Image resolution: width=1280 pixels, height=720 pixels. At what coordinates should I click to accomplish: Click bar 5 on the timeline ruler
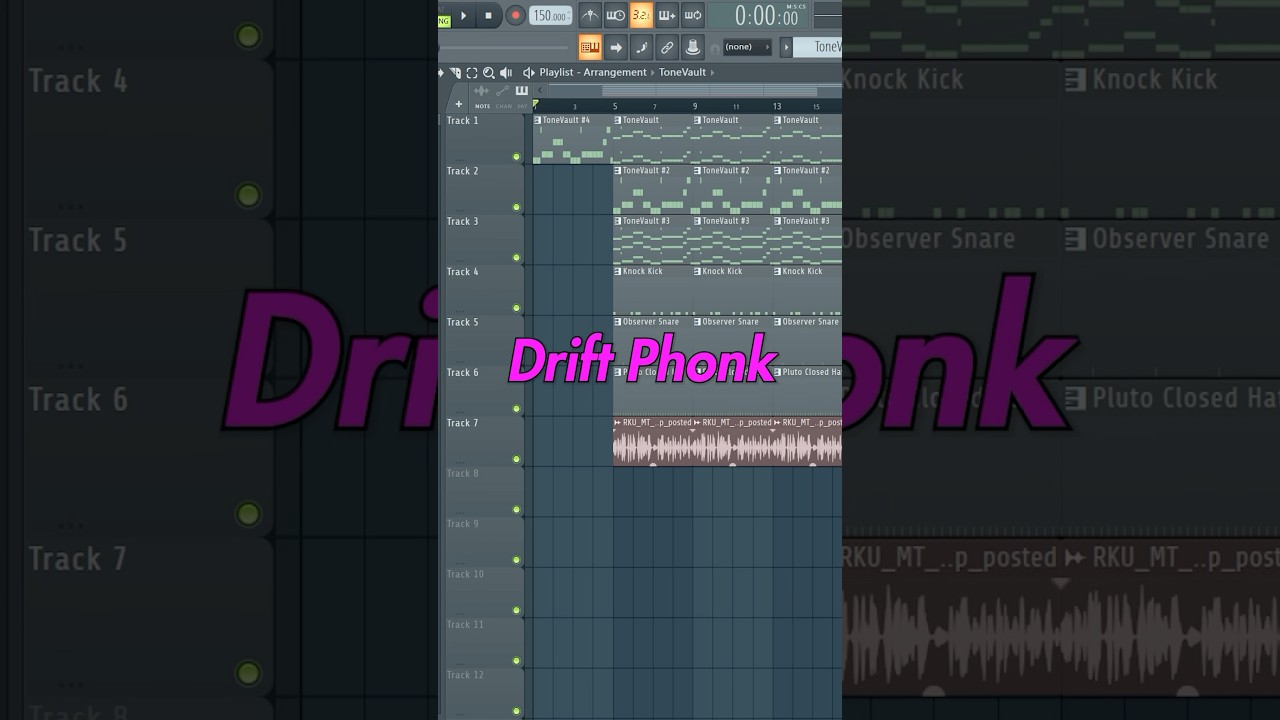click(x=615, y=106)
